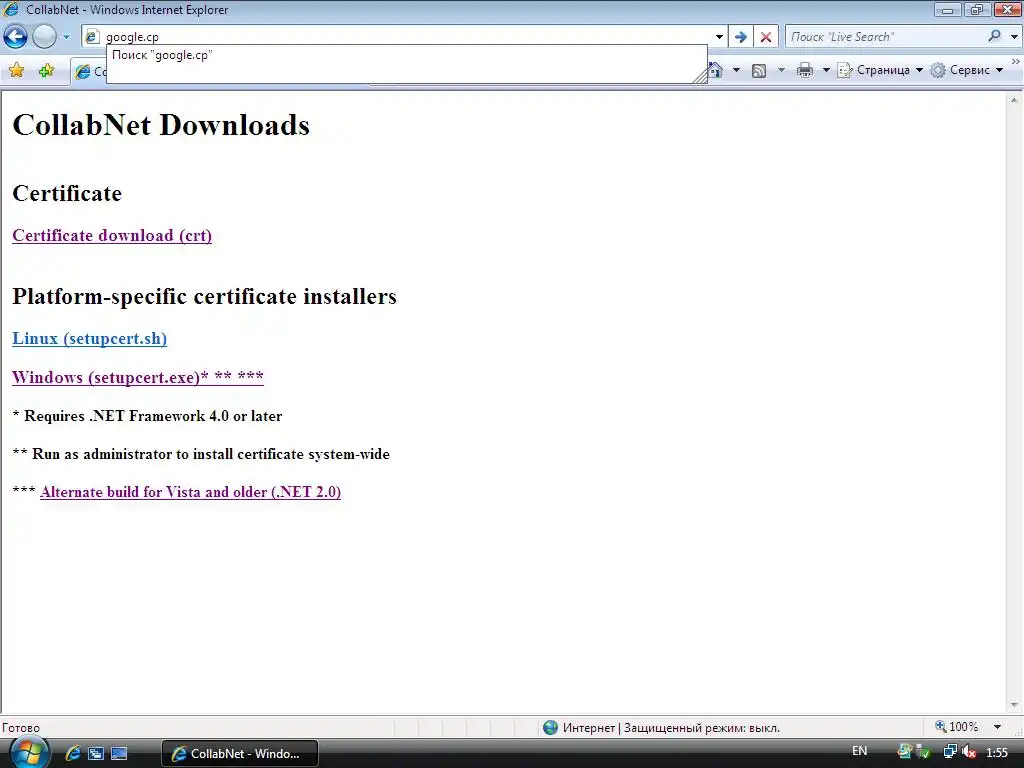Stop loading with the red X button
The width and height of the screenshot is (1024, 768).
point(766,37)
